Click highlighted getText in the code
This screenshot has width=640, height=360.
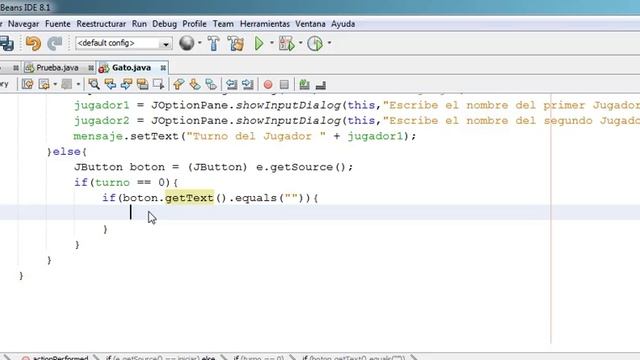pyautogui.click(x=189, y=198)
